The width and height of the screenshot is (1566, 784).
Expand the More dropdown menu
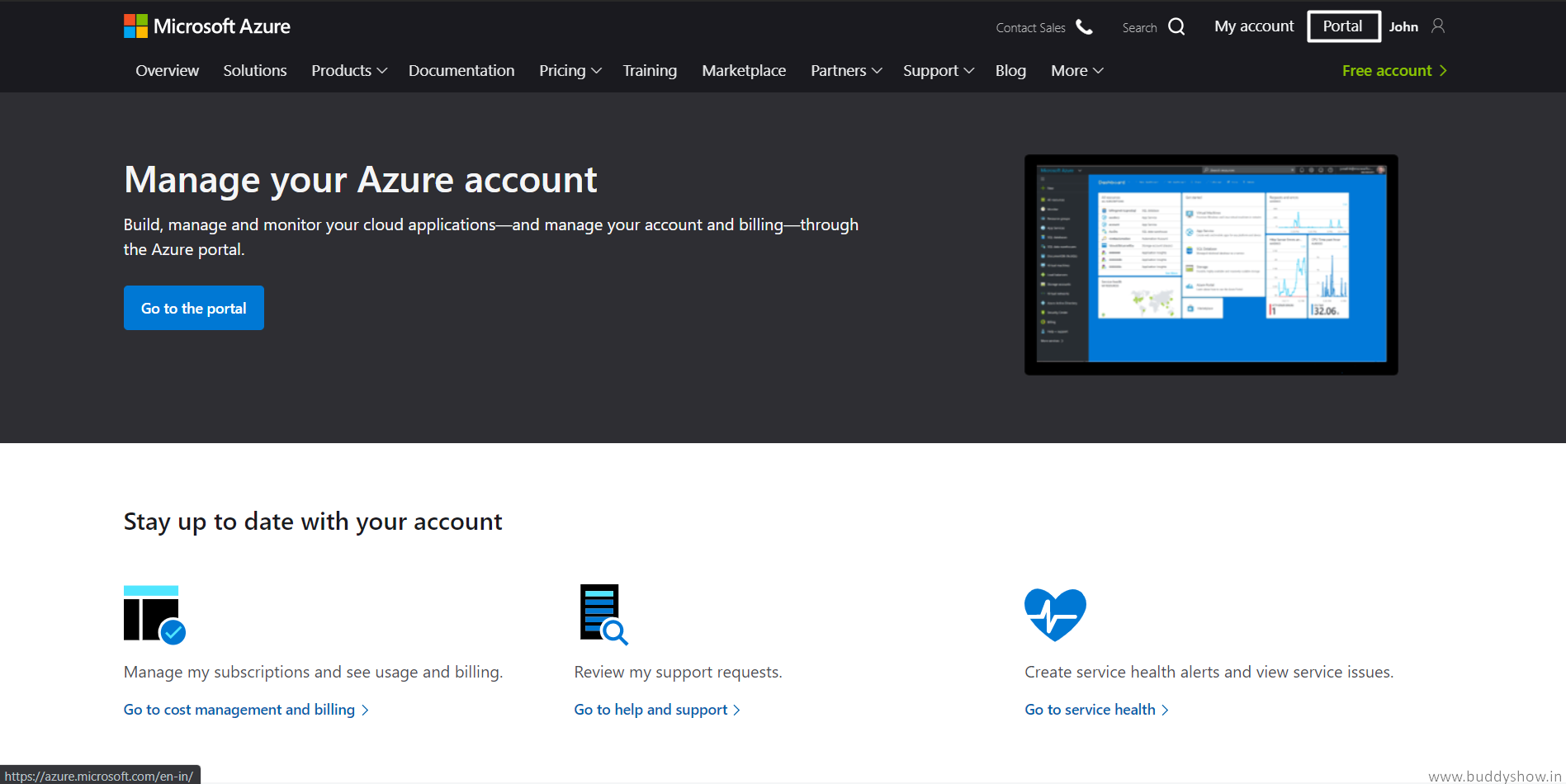point(1077,71)
